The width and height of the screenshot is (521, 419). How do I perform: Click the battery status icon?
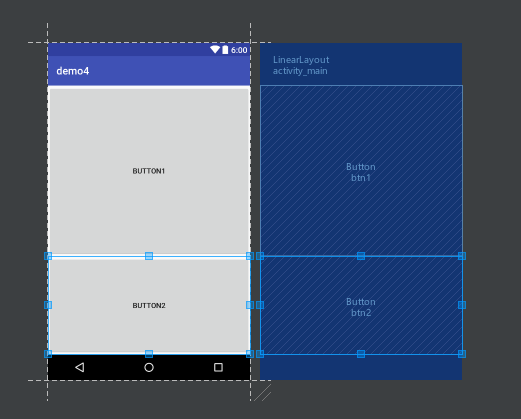[x=225, y=50]
